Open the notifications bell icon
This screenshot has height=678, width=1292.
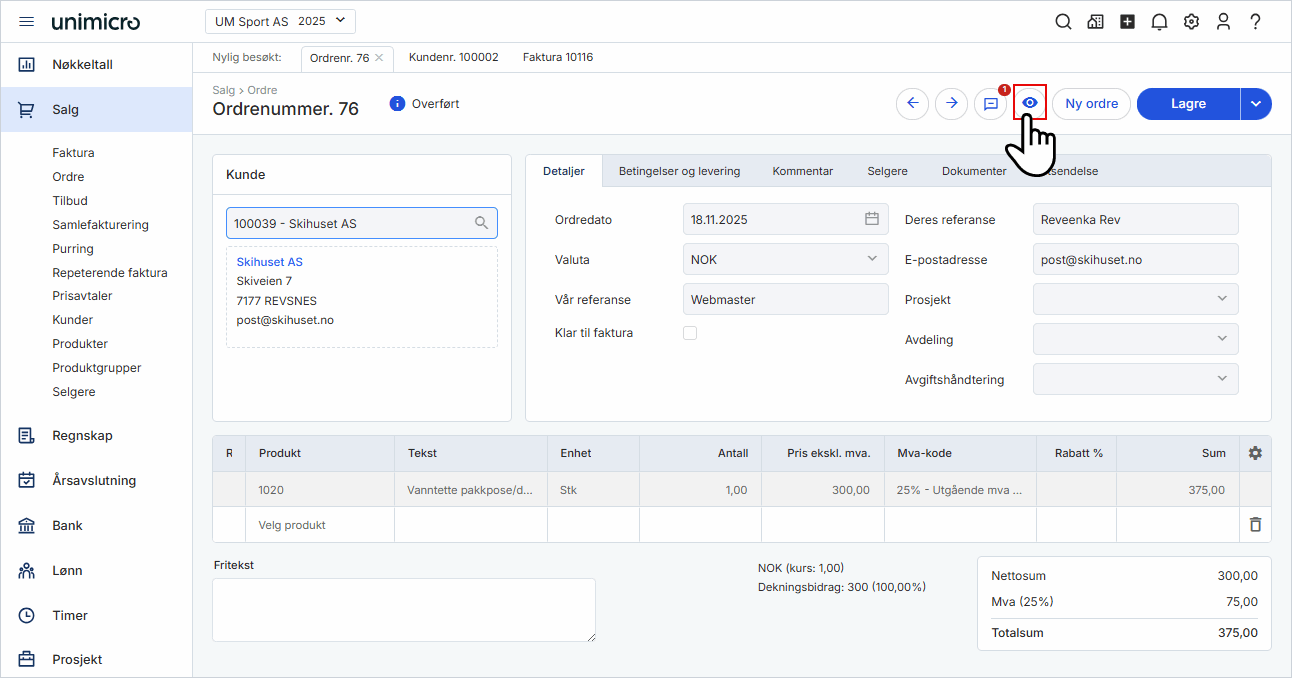coord(1159,22)
